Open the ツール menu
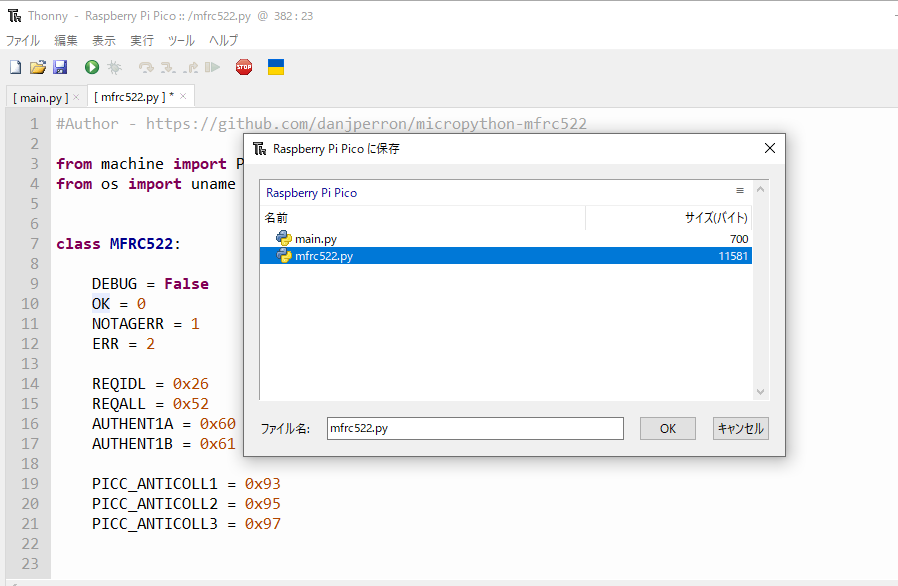This screenshot has width=898, height=586. coord(181,41)
